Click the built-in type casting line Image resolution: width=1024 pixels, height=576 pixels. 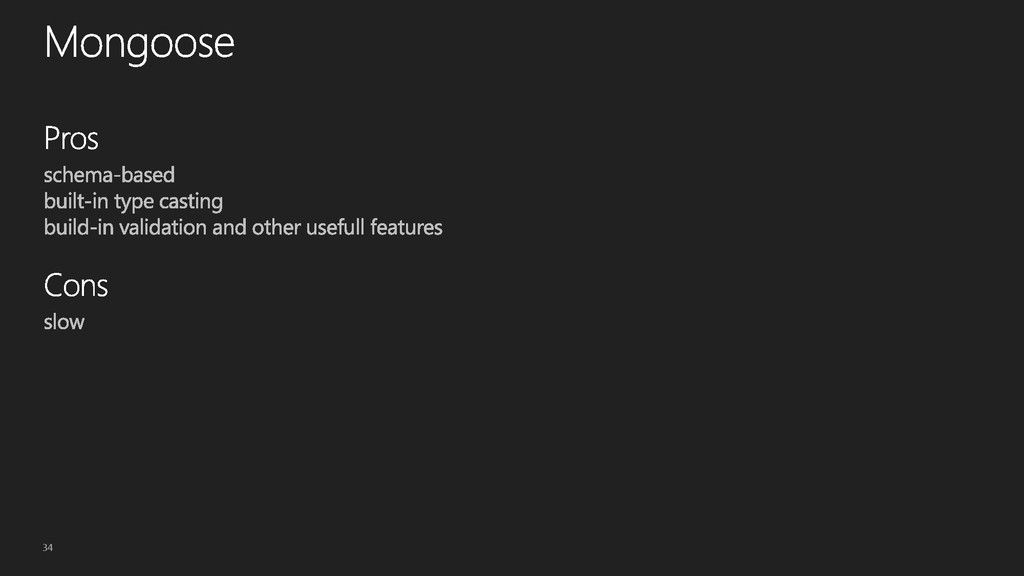coord(133,202)
